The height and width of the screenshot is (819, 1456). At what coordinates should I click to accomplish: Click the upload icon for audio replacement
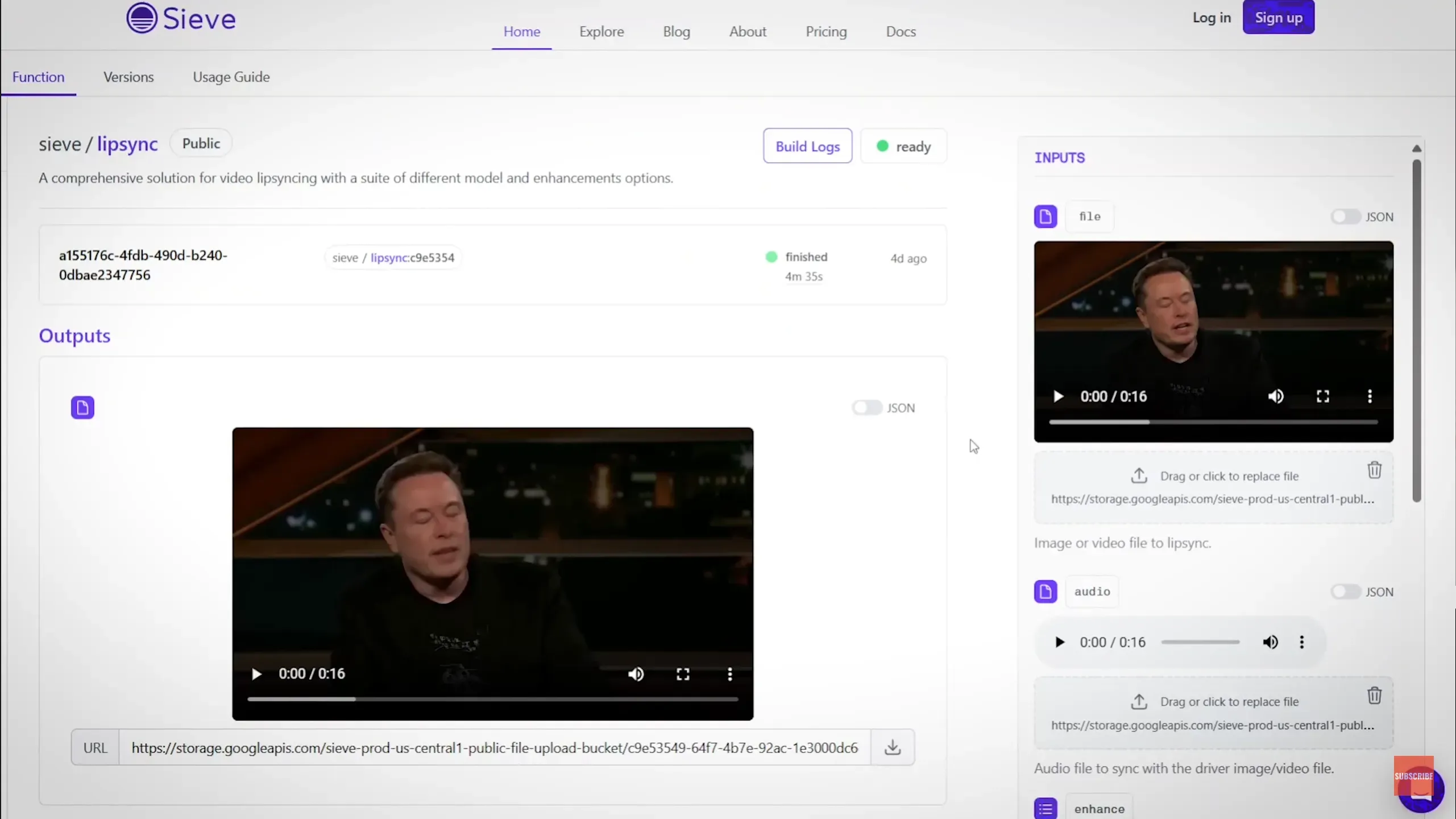(1139, 702)
